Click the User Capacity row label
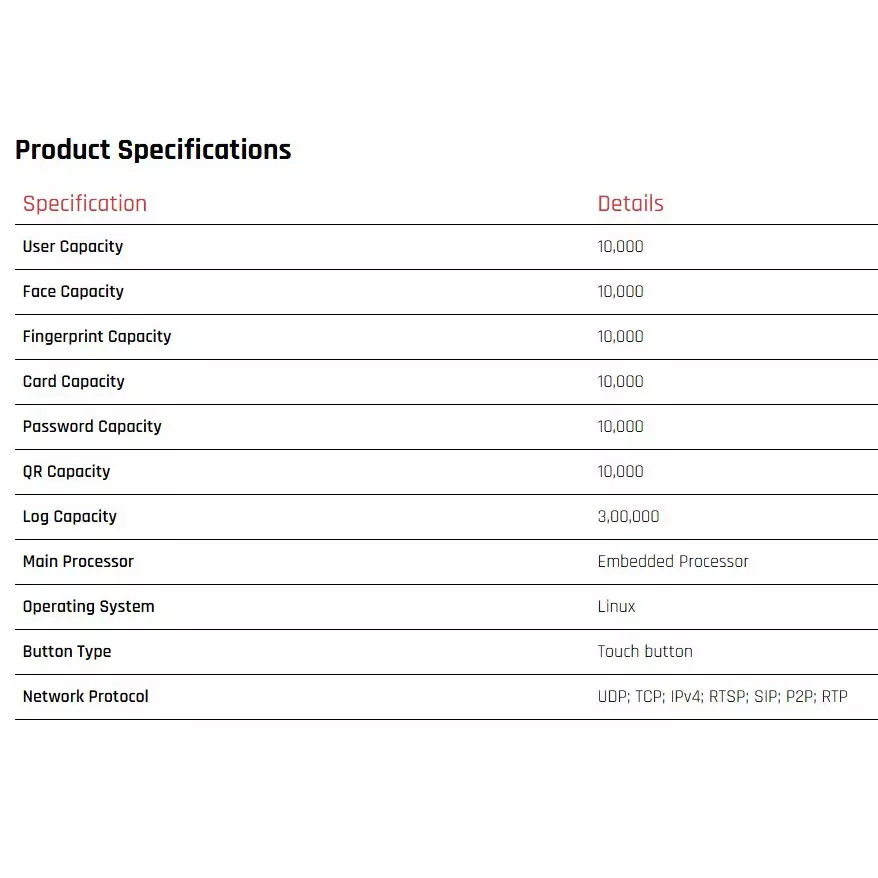Viewport: 878px width, 878px height. [73, 247]
